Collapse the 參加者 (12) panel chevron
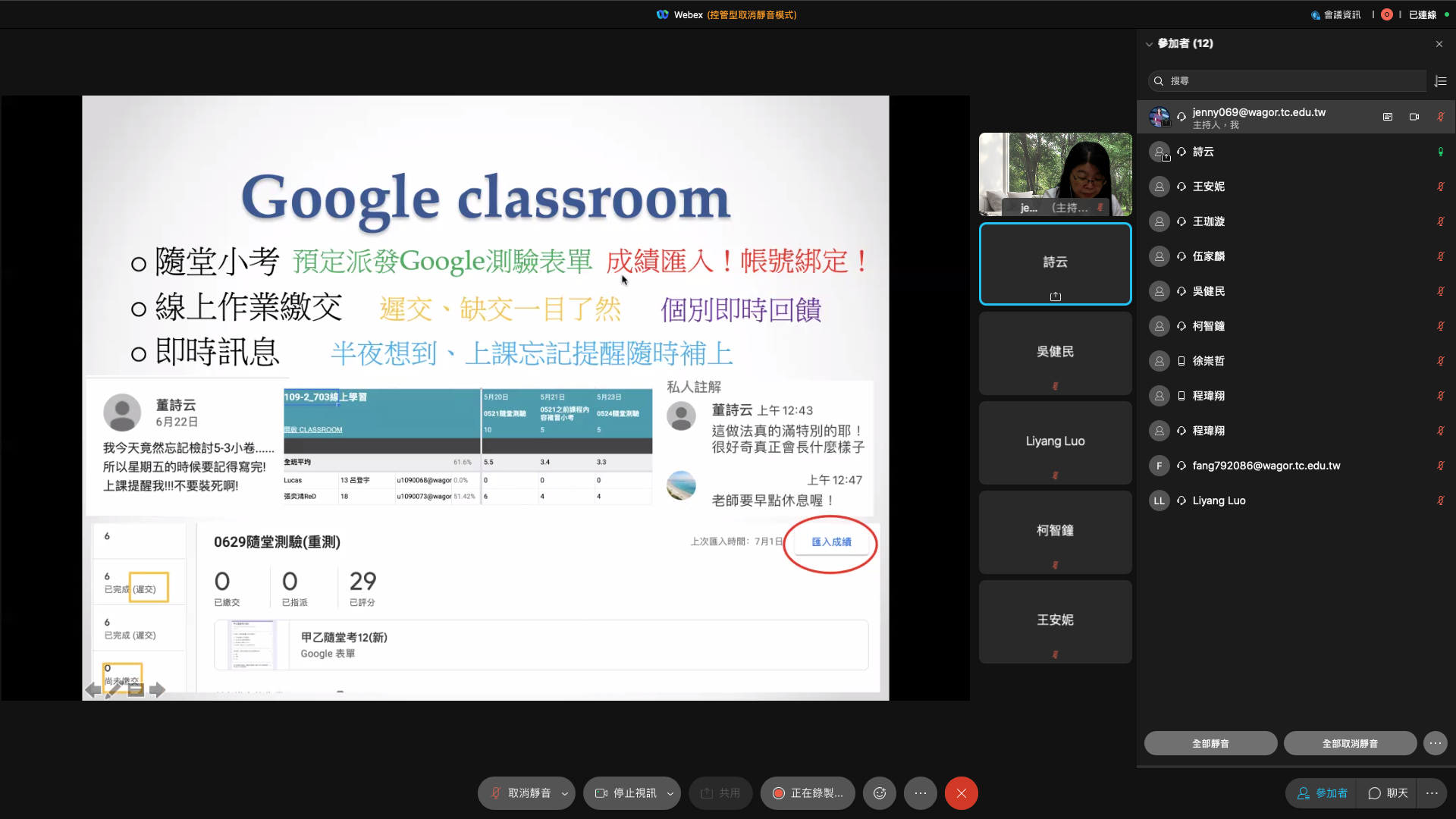 point(1149,44)
